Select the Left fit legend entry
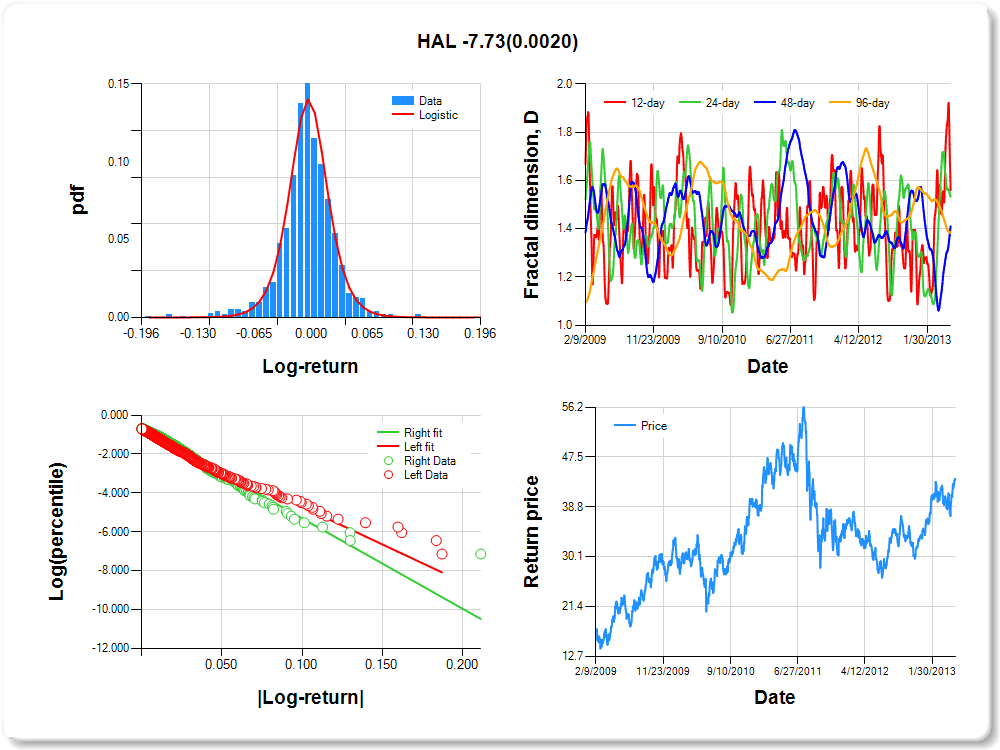Image resolution: width=1000 pixels, height=750 pixels. pyautogui.click(x=420, y=447)
